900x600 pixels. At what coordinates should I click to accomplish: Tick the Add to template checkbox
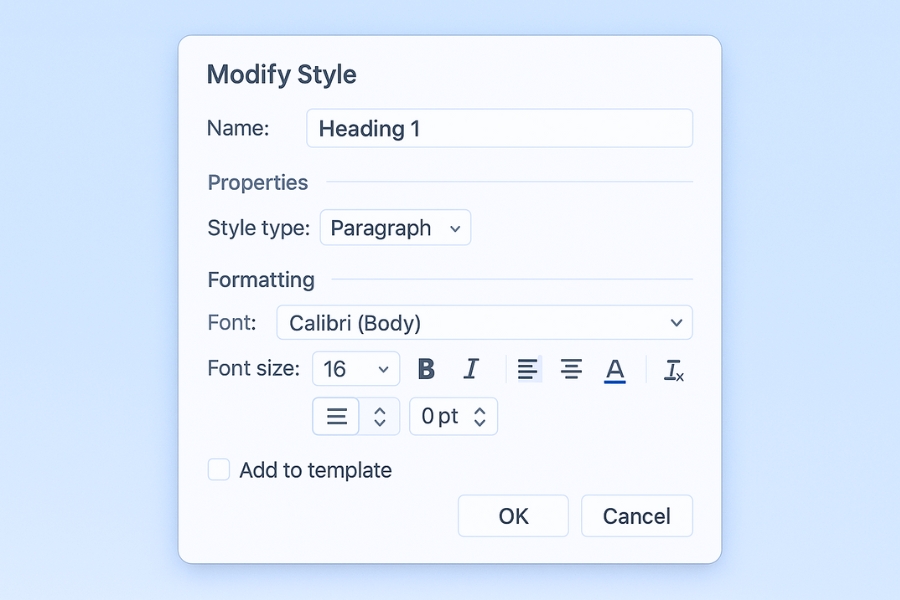(219, 470)
